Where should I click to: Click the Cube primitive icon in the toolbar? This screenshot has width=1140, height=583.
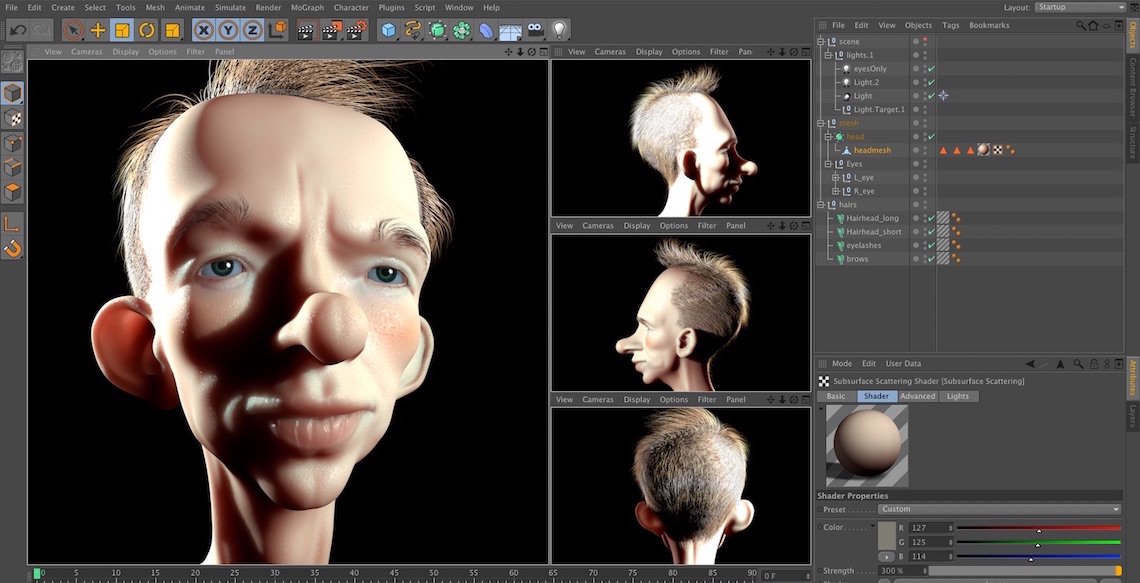(x=388, y=30)
